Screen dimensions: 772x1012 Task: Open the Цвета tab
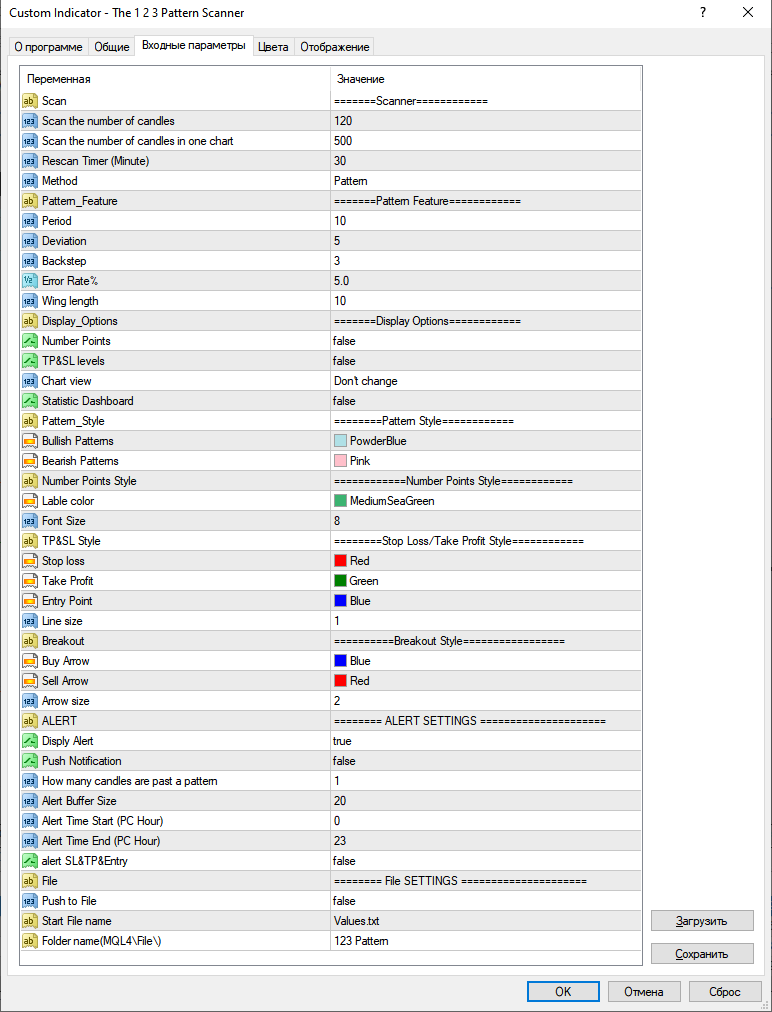coord(273,47)
